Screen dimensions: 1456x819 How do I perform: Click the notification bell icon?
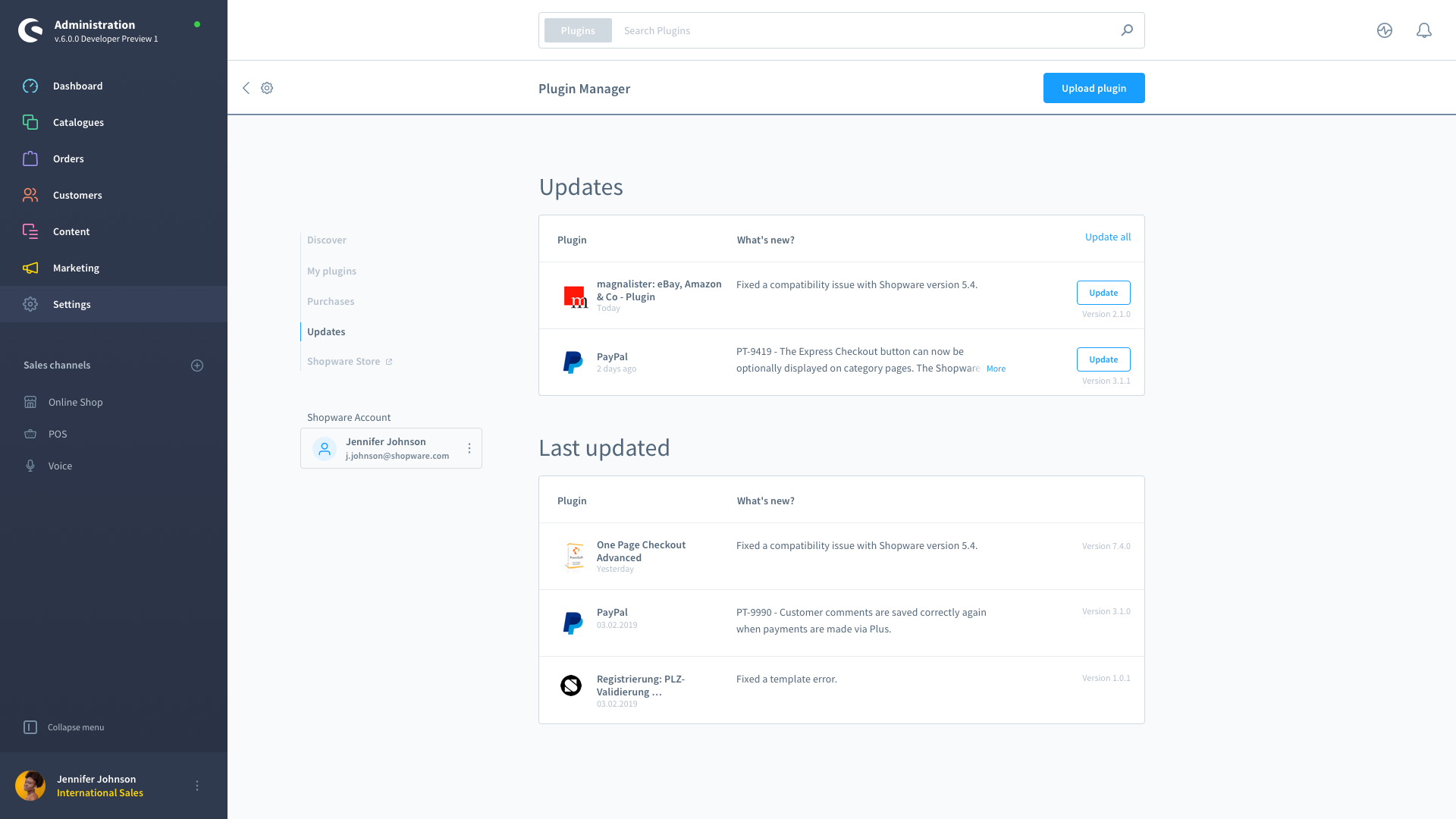(x=1424, y=29)
